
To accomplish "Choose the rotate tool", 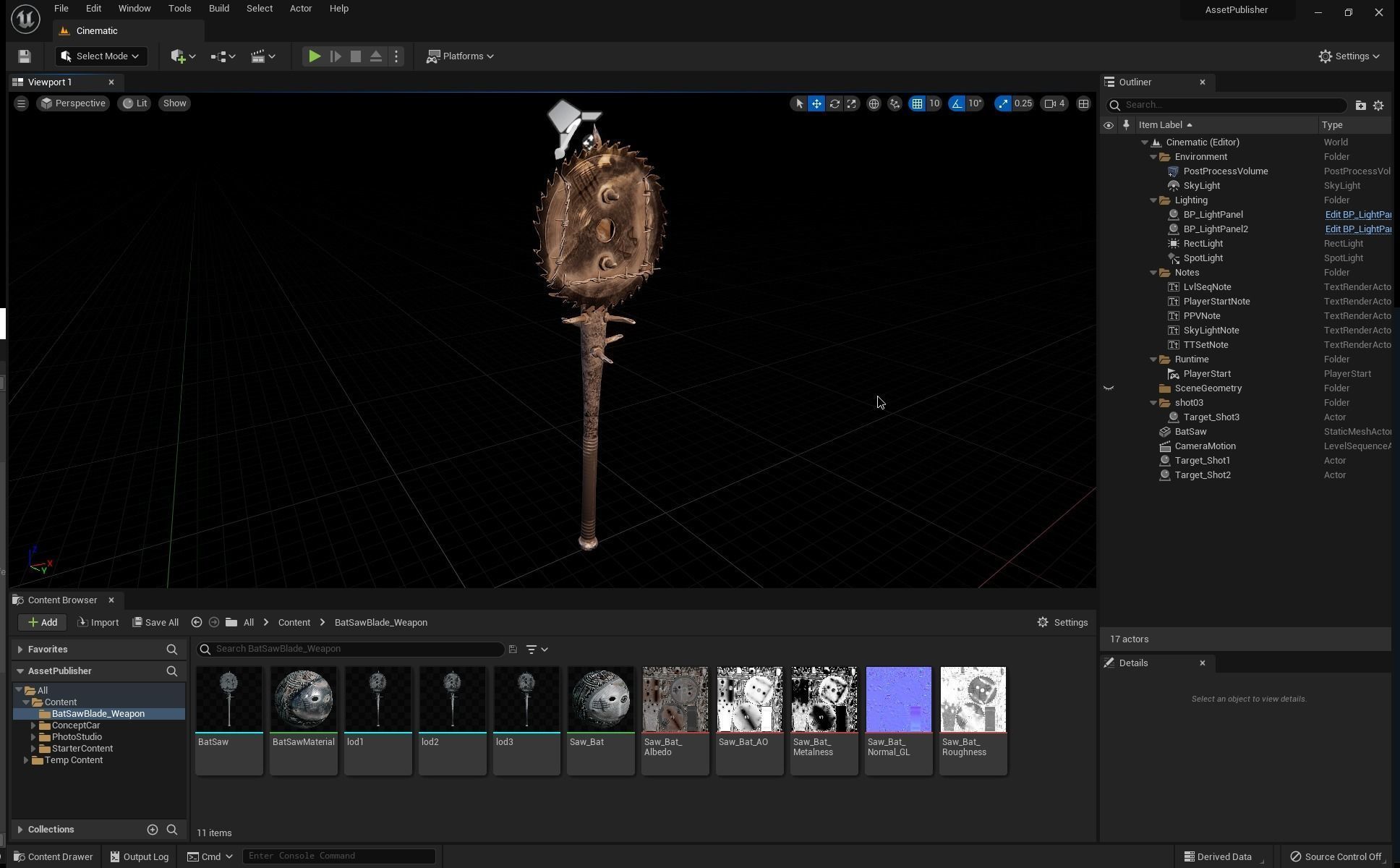I will pos(835,103).
